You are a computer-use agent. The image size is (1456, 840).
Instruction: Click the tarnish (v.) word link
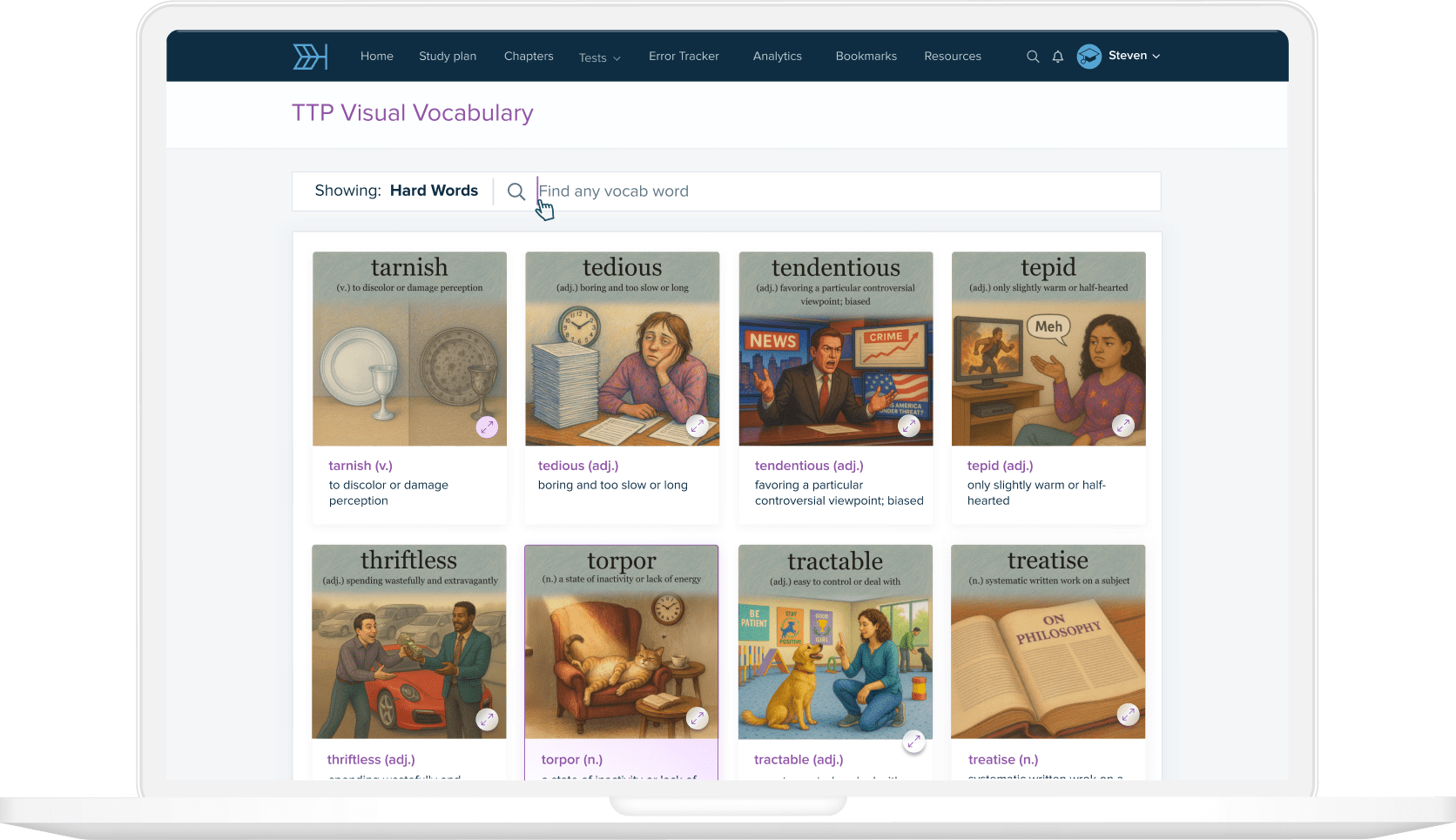(x=361, y=466)
